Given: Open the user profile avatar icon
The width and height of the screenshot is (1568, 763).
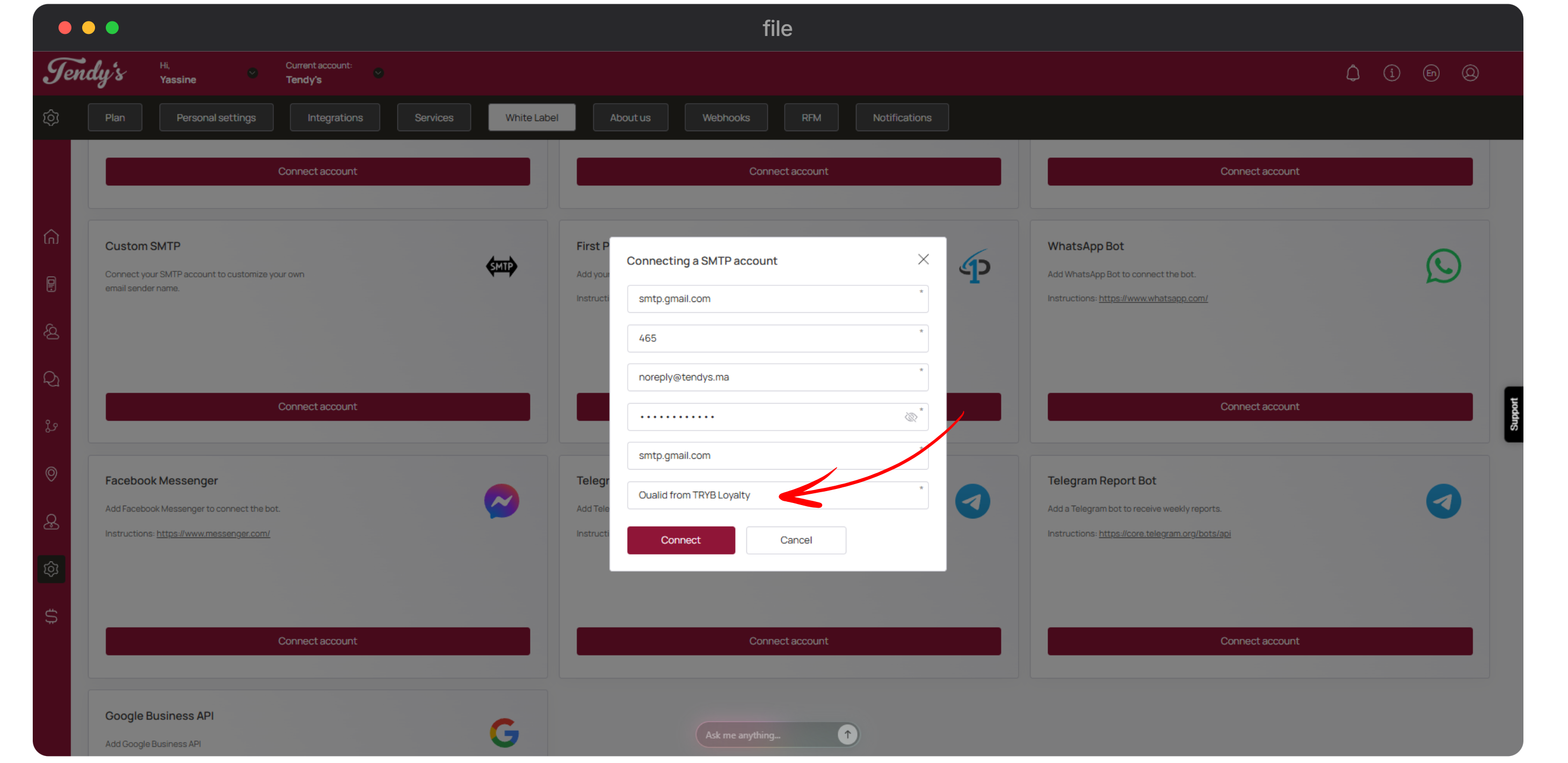Looking at the screenshot, I should click(1470, 73).
